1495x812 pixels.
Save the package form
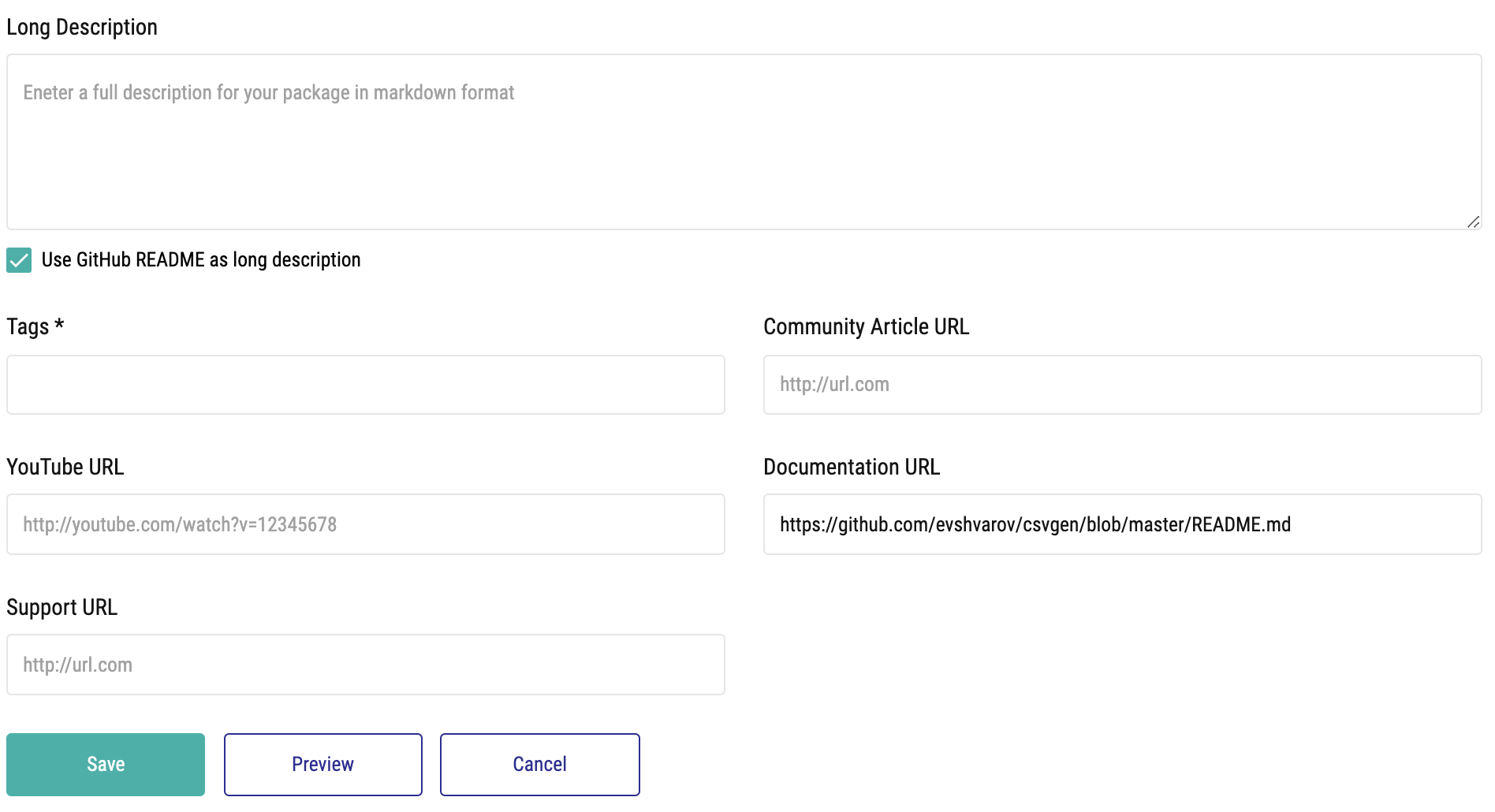(x=106, y=765)
